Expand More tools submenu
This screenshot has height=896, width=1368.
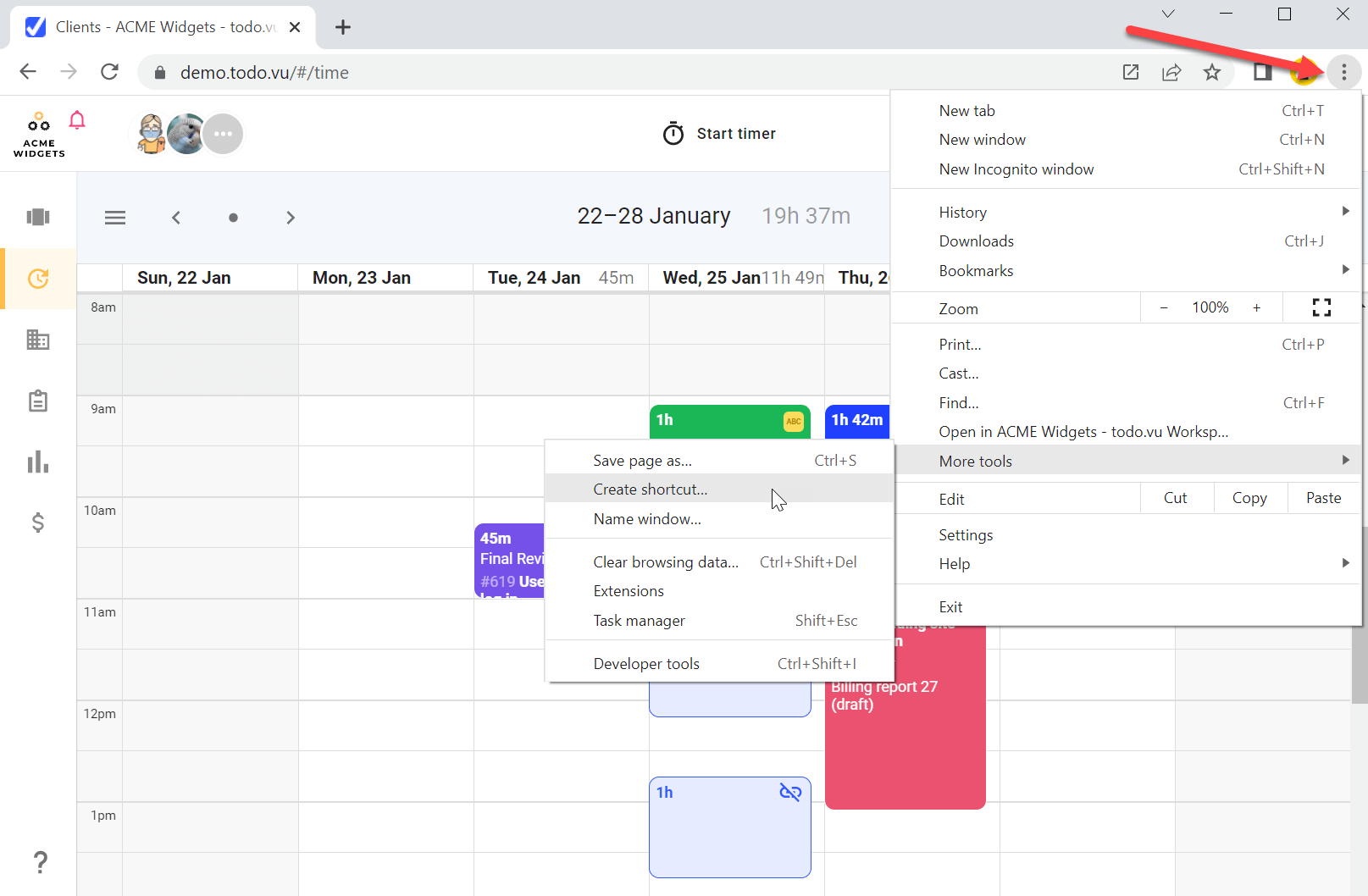pyautogui.click(x=1126, y=461)
